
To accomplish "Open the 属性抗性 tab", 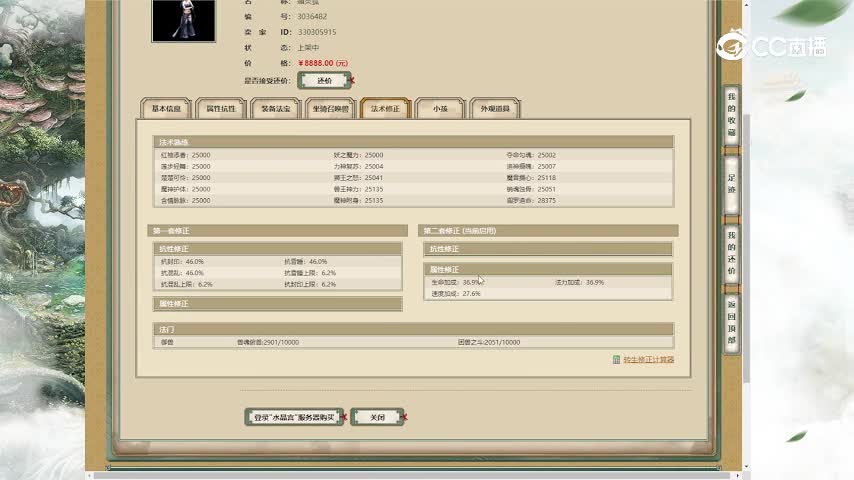I will pyautogui.click(x=221, y=108).
